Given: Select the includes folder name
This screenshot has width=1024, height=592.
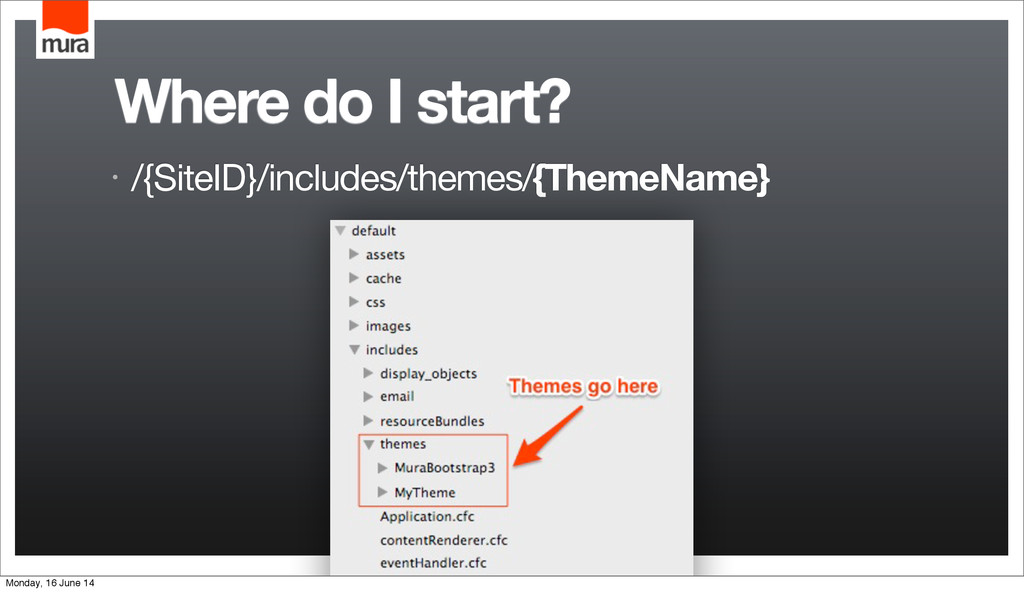Looking at the screenshot, I should click(392, 350).
